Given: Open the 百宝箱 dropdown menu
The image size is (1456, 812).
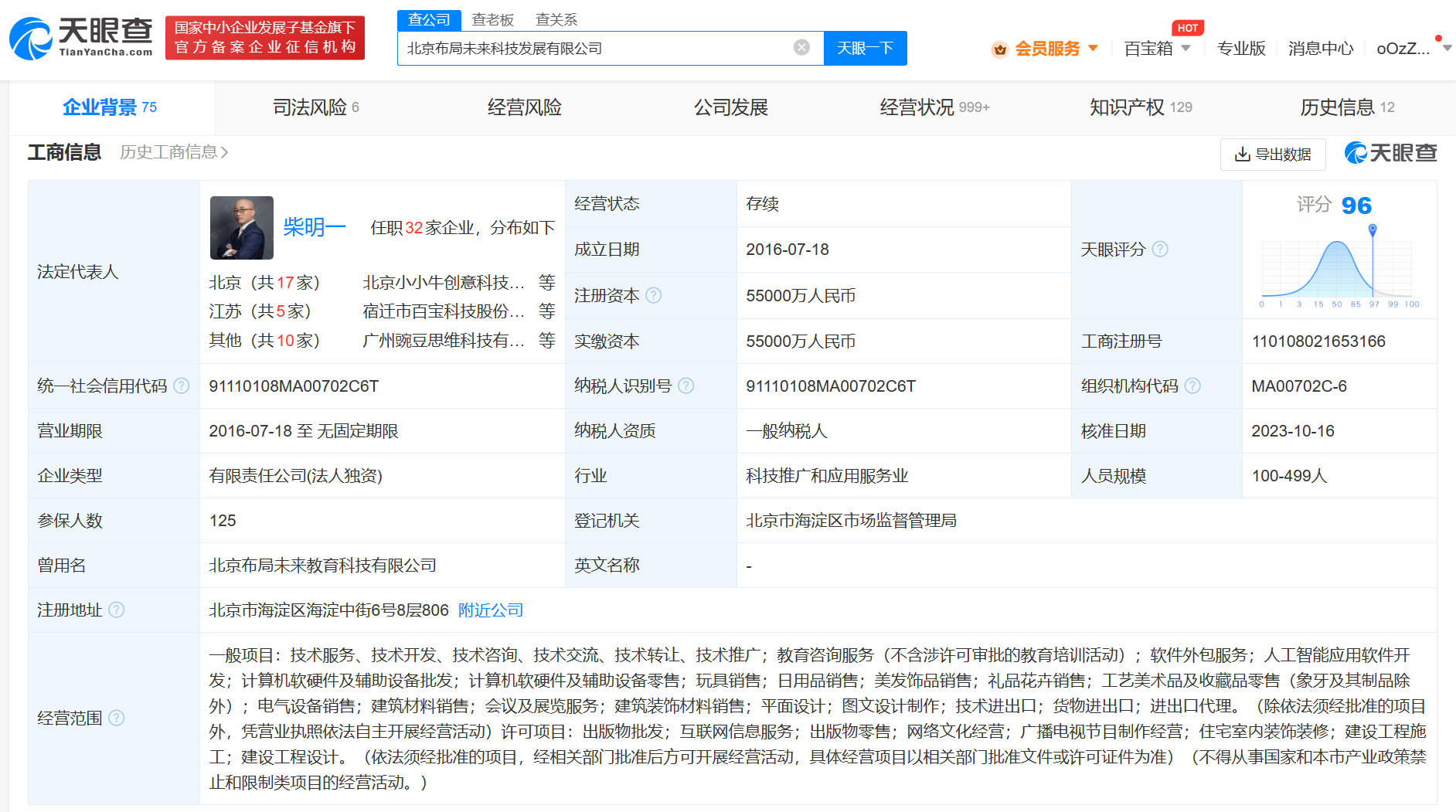Looking at the screenshot, I should tap(1157, 49).
